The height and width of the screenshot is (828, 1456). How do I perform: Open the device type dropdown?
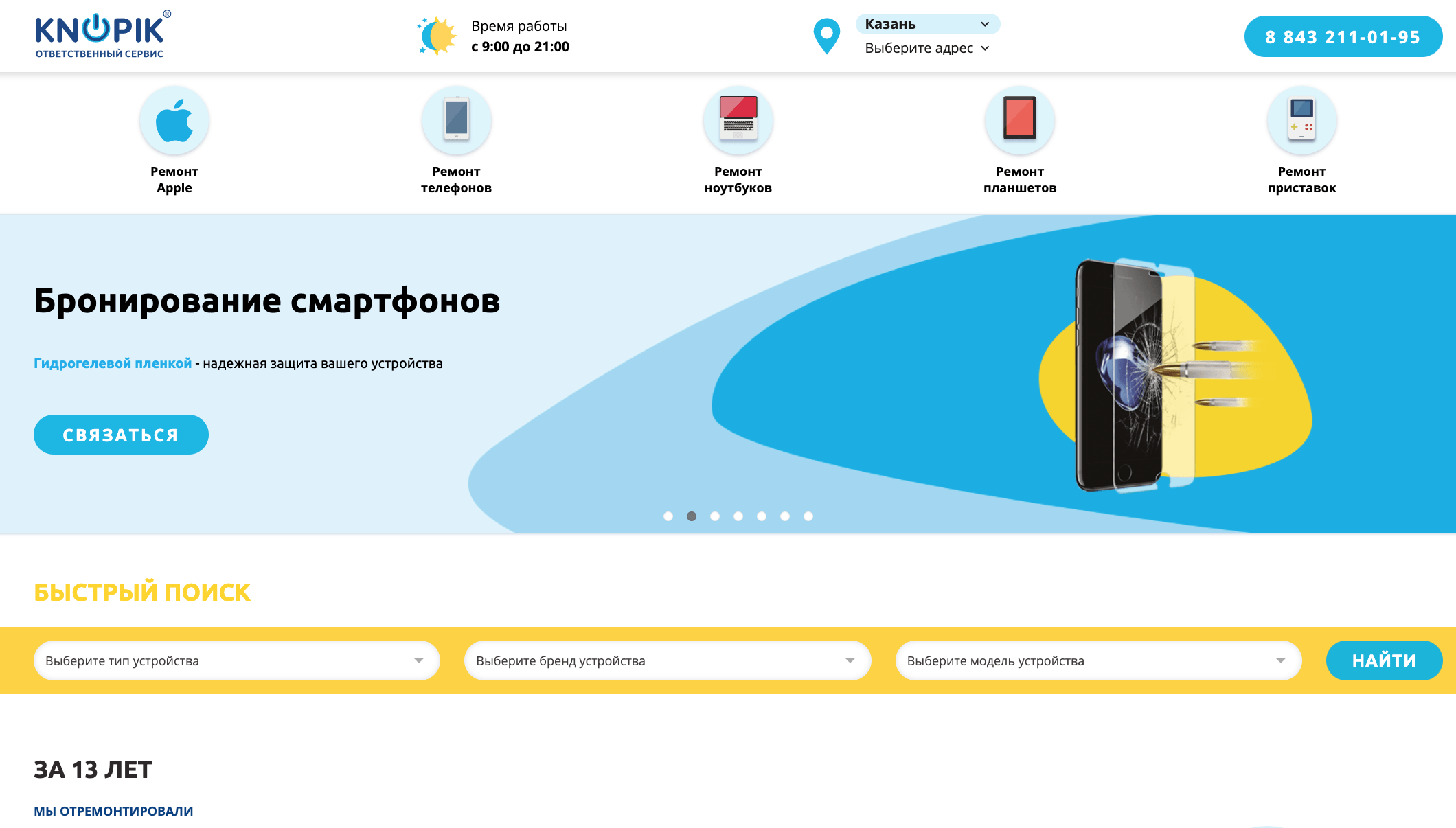click(236, 660)
